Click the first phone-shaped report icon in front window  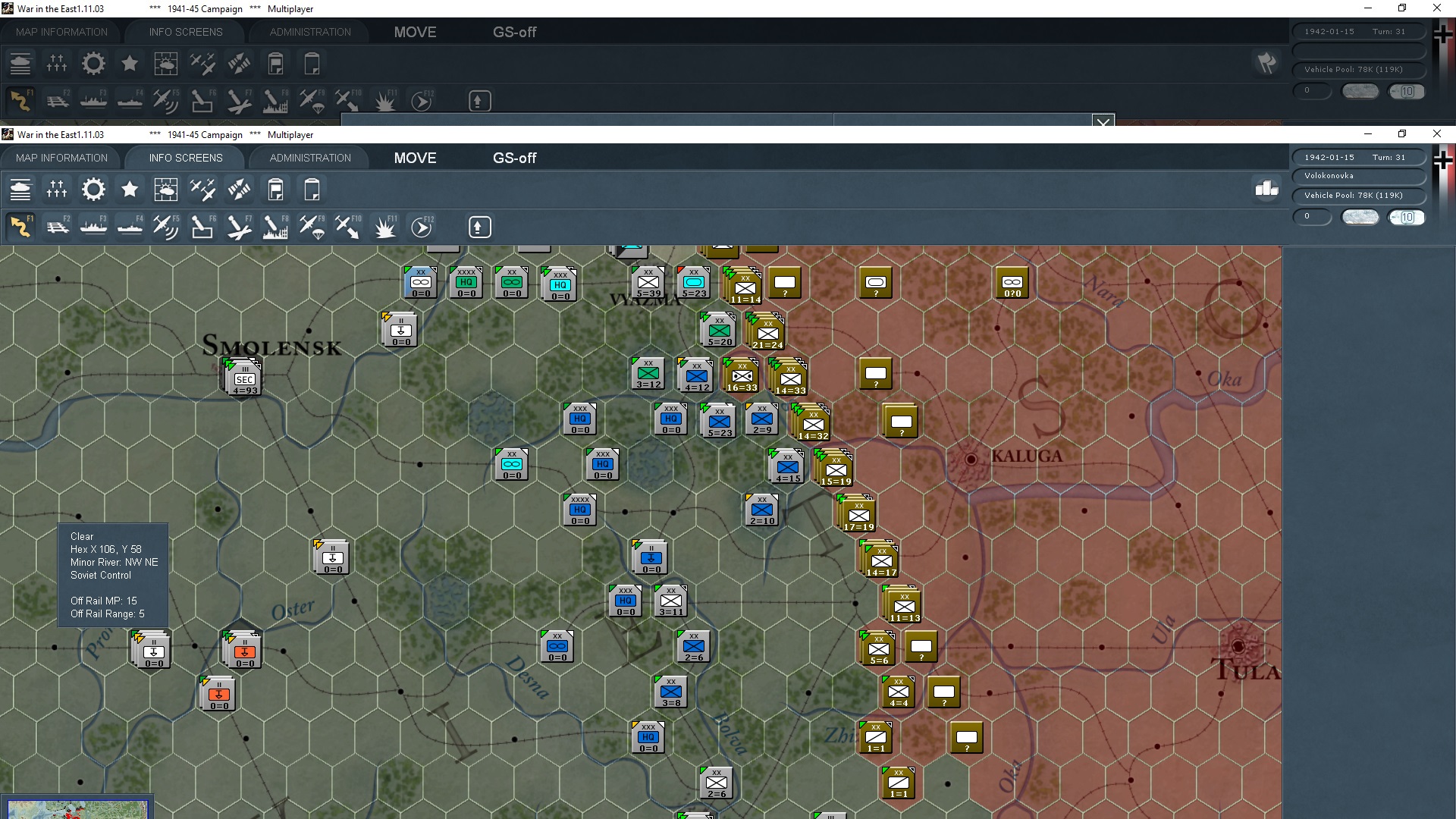pos(275,189)
